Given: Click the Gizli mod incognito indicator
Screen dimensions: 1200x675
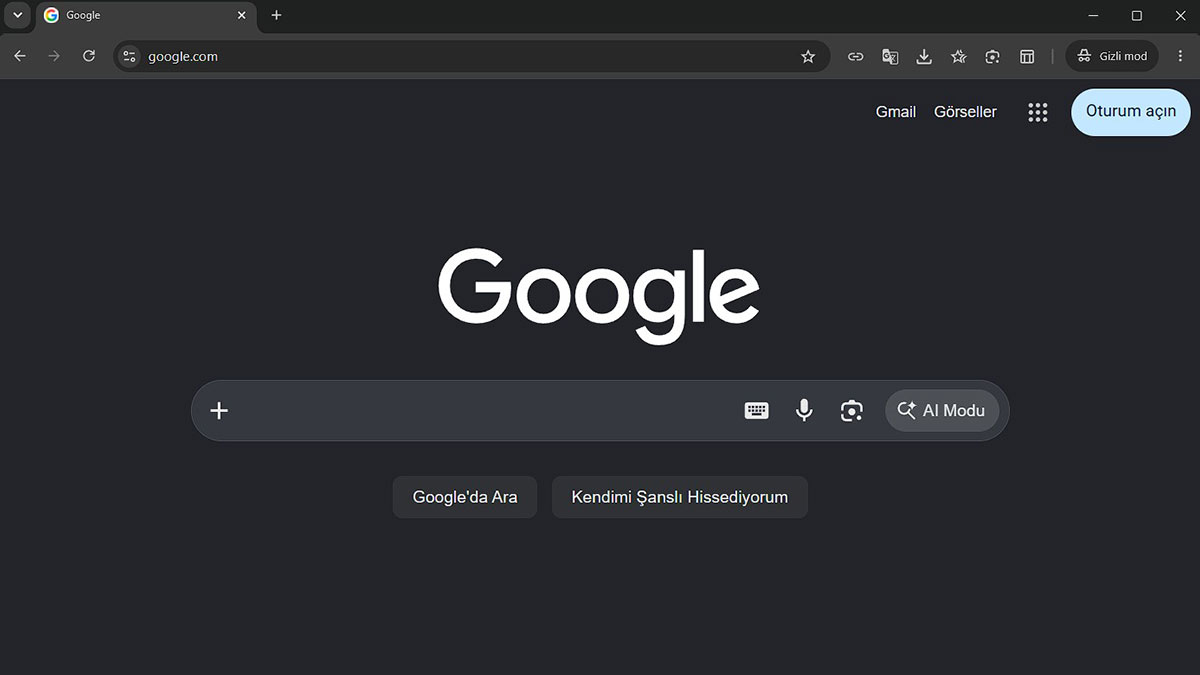Looking at the screenshot, I should tap(1112, 57).
